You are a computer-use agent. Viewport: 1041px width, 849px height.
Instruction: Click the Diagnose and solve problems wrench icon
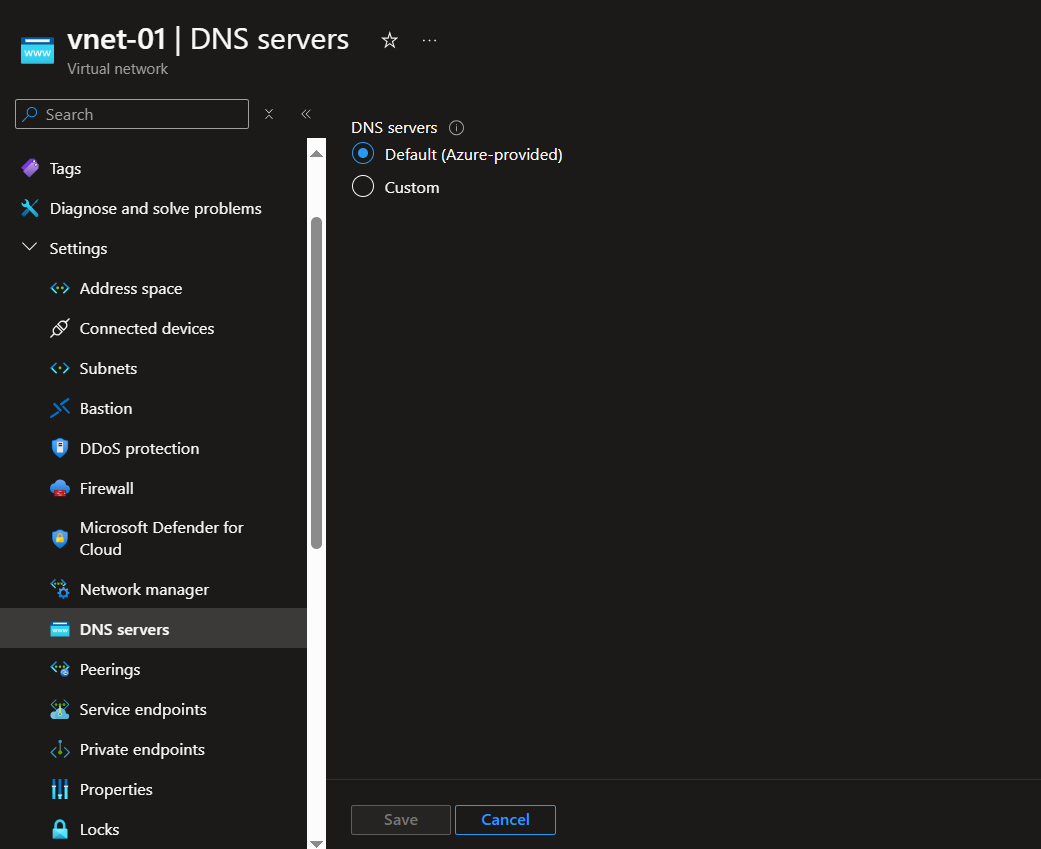pos(30,208)
